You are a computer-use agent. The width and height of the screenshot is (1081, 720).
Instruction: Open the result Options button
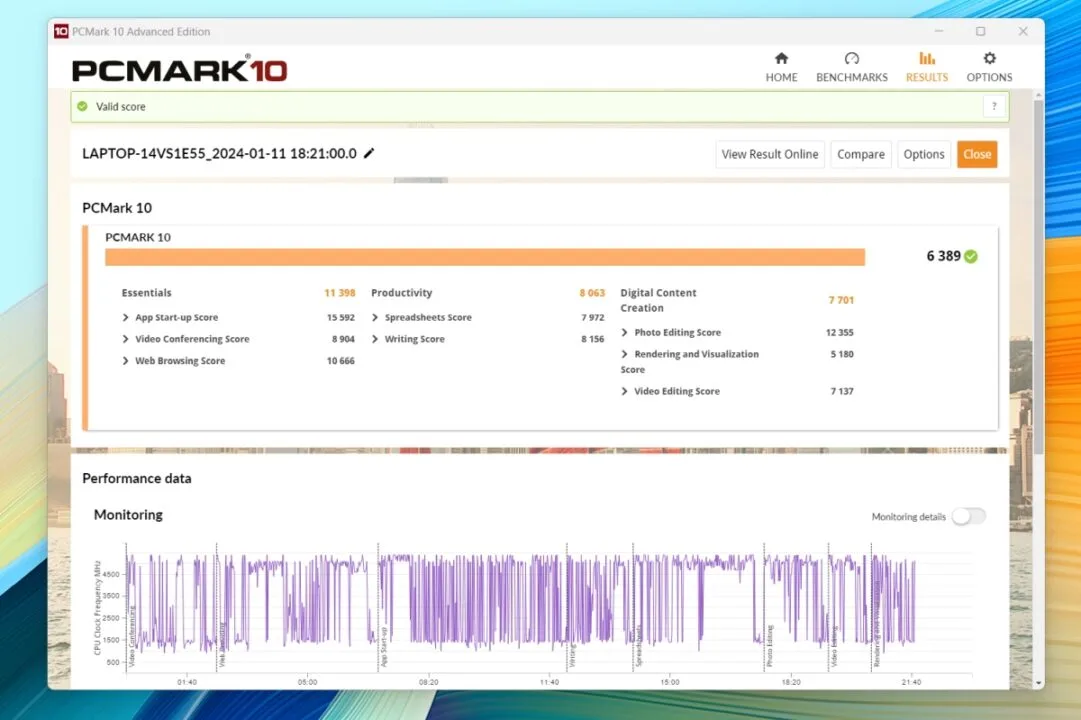(924, 154)
